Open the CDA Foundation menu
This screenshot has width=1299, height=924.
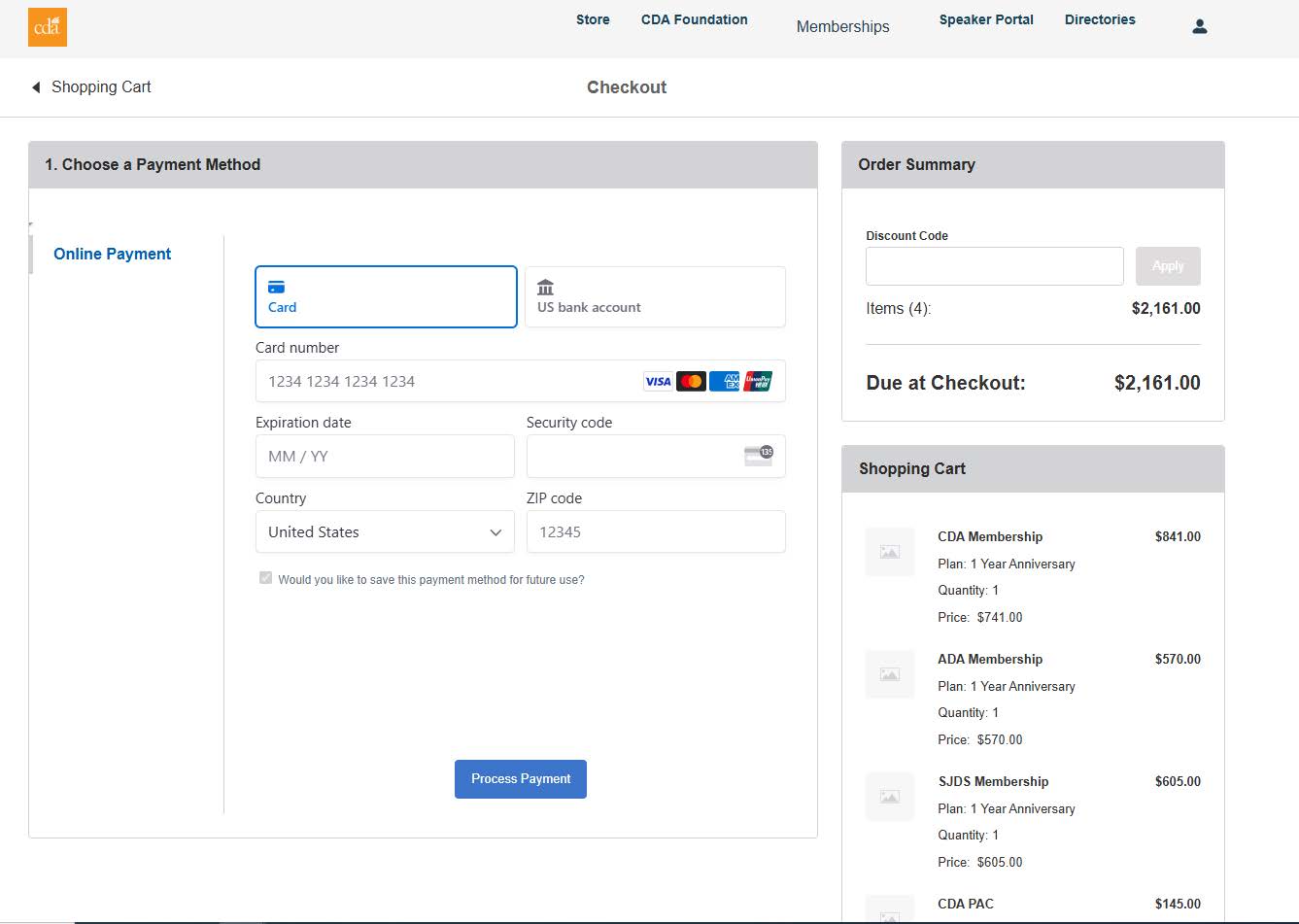tap(695, 19)
